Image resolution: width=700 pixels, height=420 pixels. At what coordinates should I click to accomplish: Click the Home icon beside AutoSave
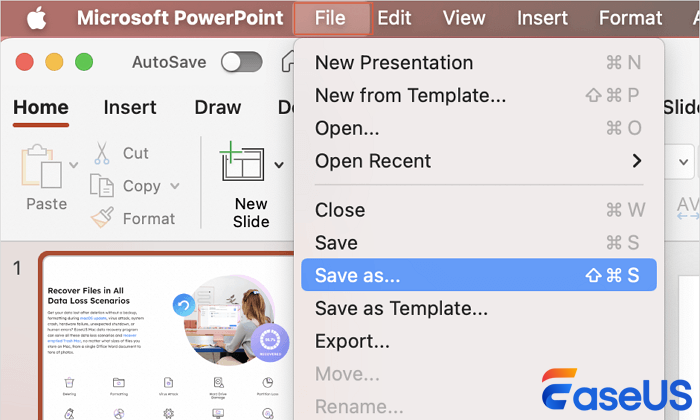[x=287, y=62]
